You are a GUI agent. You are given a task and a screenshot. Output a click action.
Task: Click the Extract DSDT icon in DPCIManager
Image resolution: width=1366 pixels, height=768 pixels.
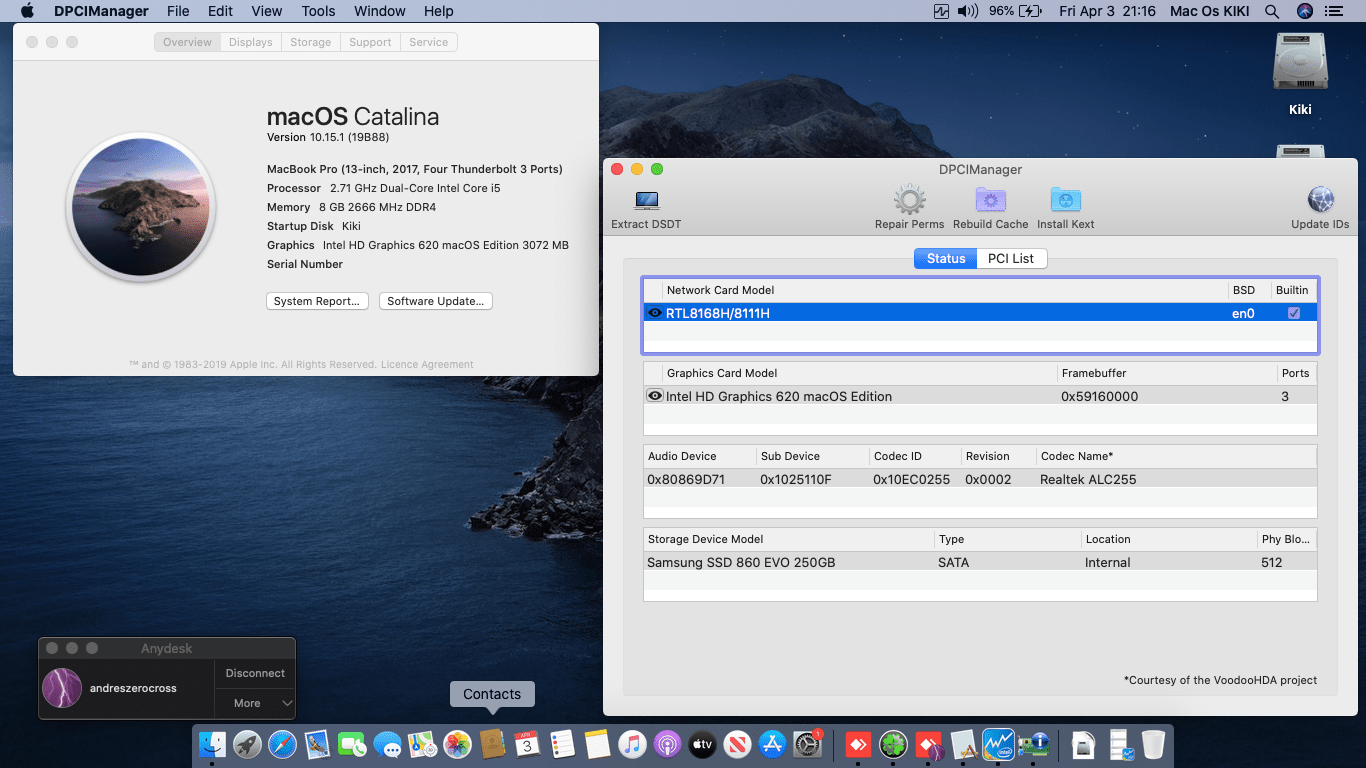click(x=645, y=200)
